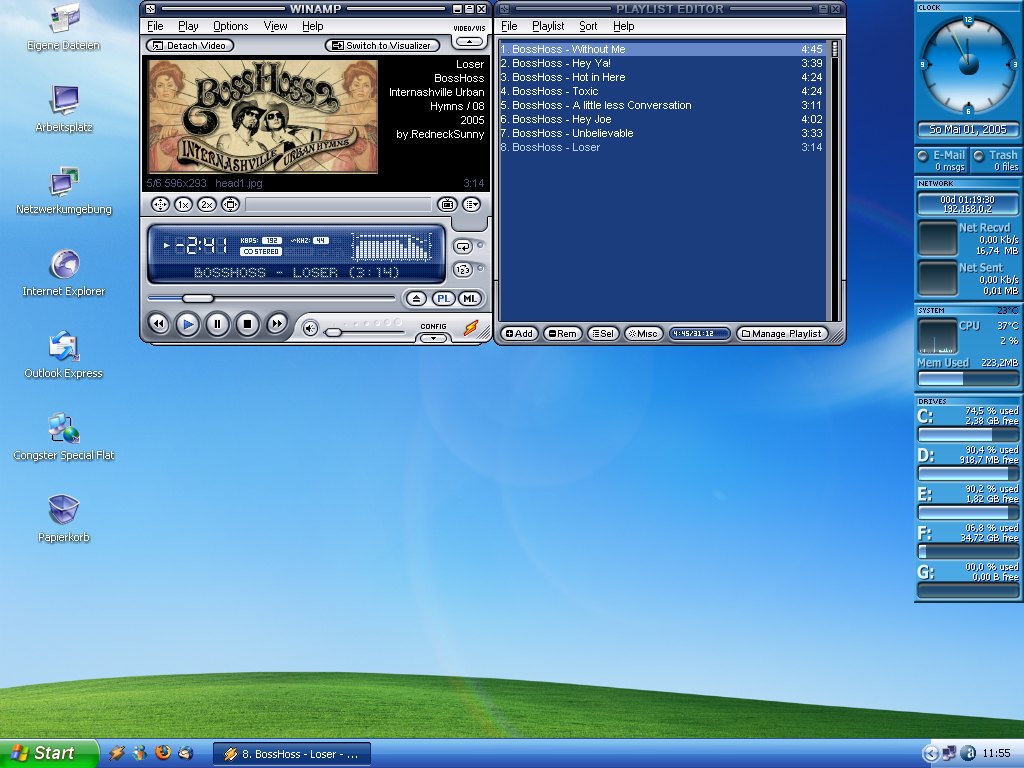Click the BossHoss album art video

[x=263, y=116]
